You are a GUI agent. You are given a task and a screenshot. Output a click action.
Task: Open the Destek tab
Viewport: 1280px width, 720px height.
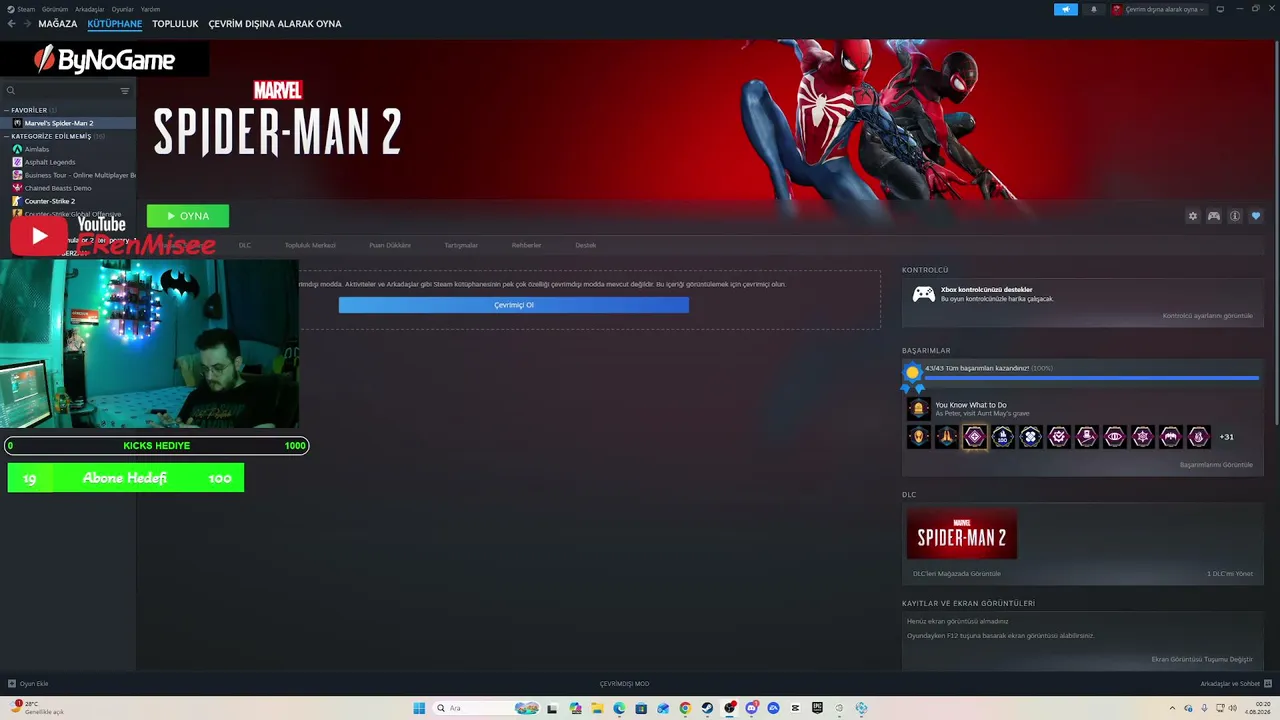pyautogui.click(x=585, y=245)
